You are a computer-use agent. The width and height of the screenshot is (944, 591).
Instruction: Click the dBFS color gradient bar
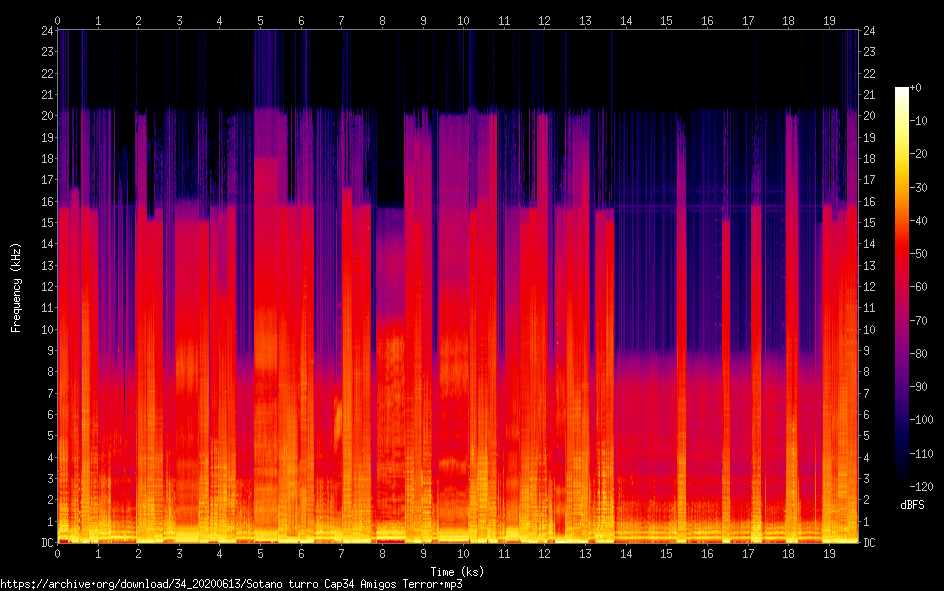tap(901, 286)
